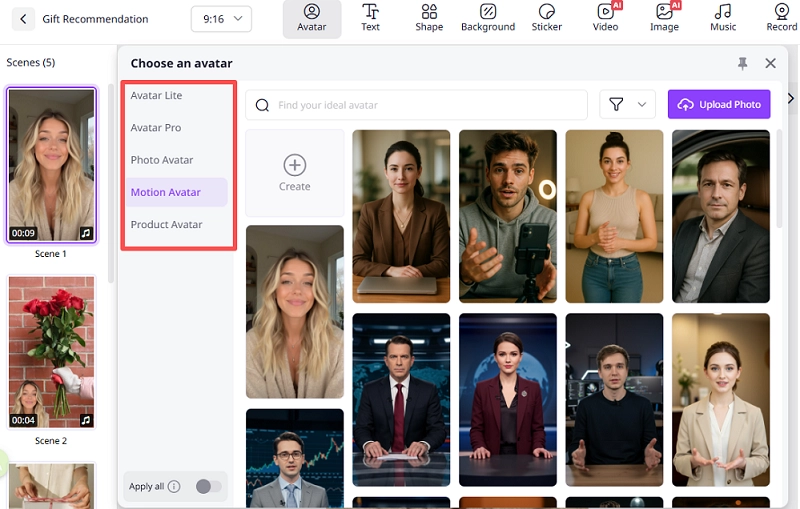Select the Photo Avatar tab
The width and height of the screenshot is (800, 509).
[x=177, y=160]
